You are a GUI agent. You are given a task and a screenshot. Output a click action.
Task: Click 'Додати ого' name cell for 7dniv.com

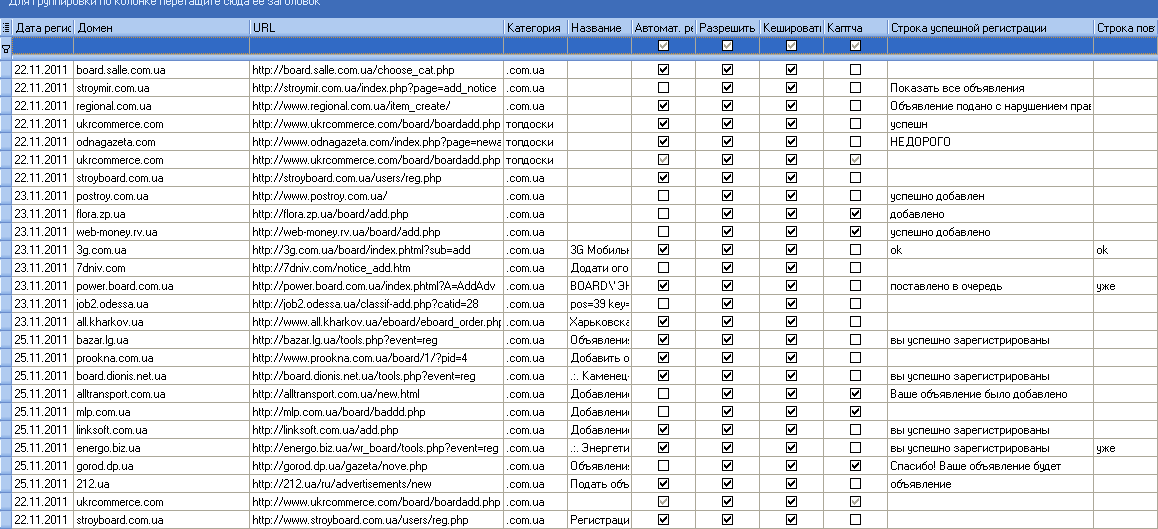(x=599, y=267)
